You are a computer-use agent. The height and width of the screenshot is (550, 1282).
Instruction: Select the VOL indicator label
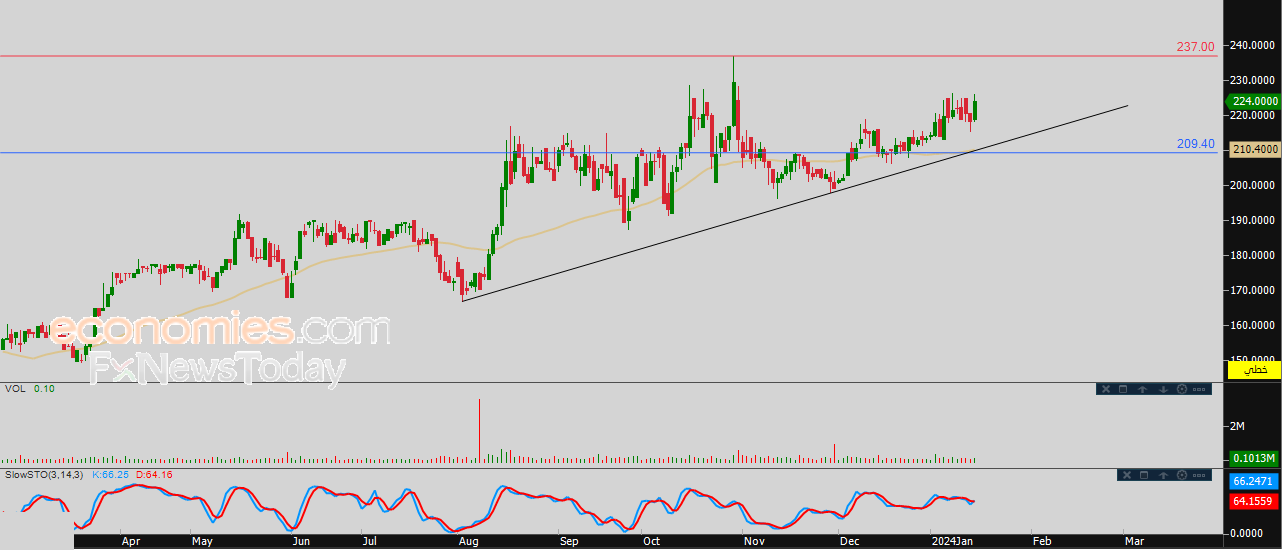click(x=15, y=388)
